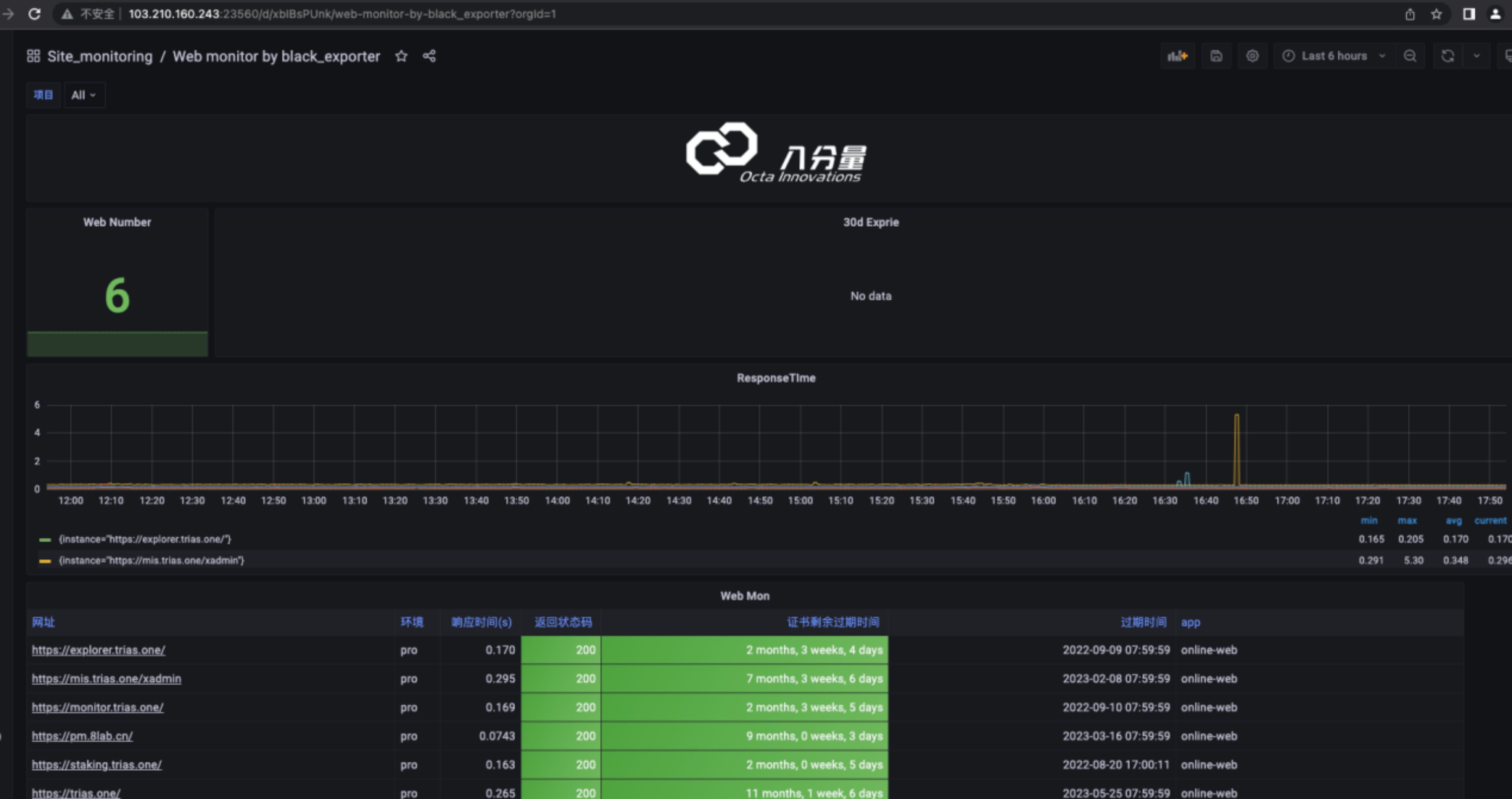1512x799 pixels.
Task: Toggle mis.trias.one/xadmin series in legend
Action: click(151, 561)
